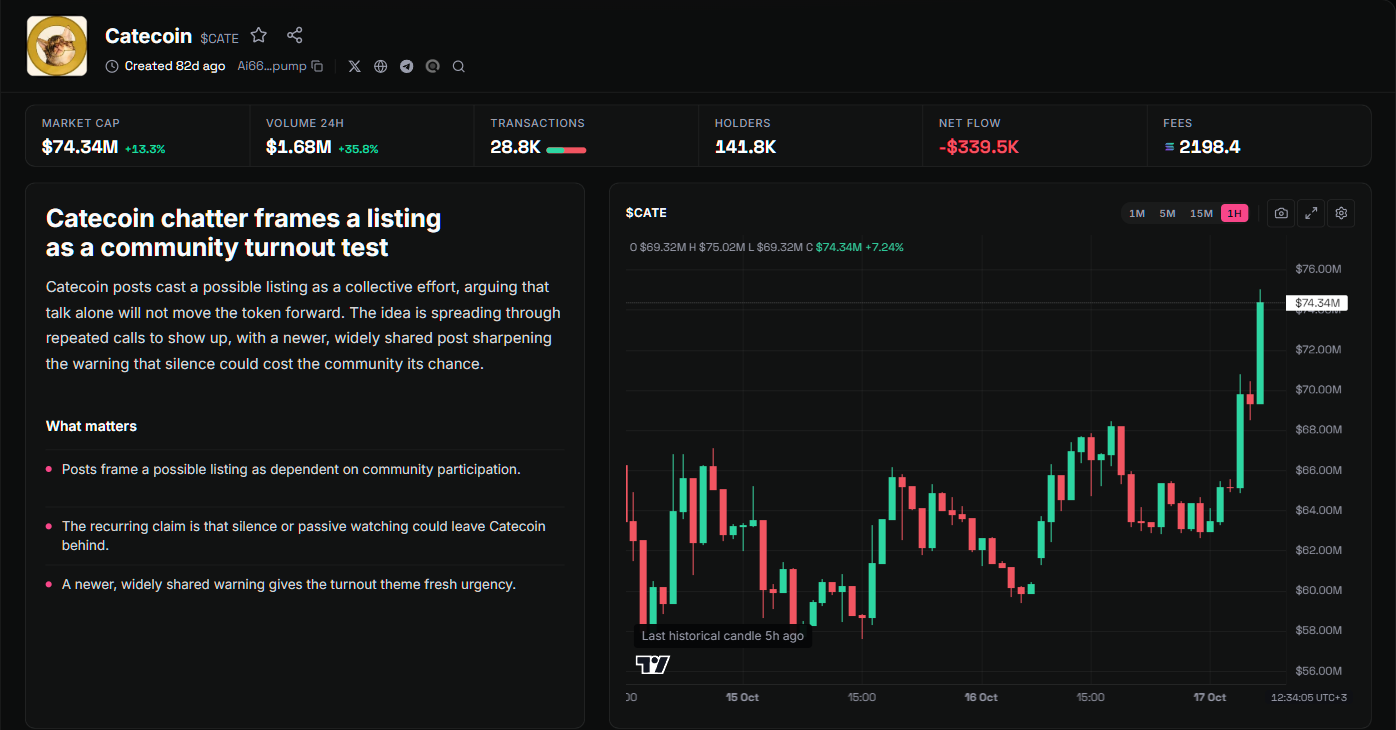This screenshot has width=1396, height=730.
Task: Click the round icon right of Telegram
Action: pos(433,66)
